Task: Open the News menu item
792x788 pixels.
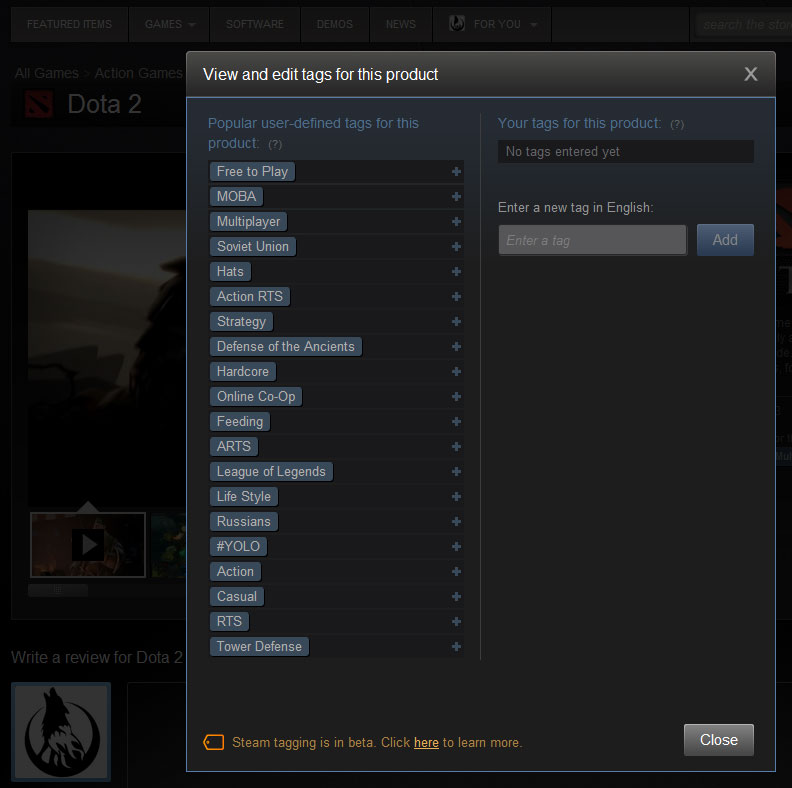Action: pyautogui.click(x=401, y=24)
